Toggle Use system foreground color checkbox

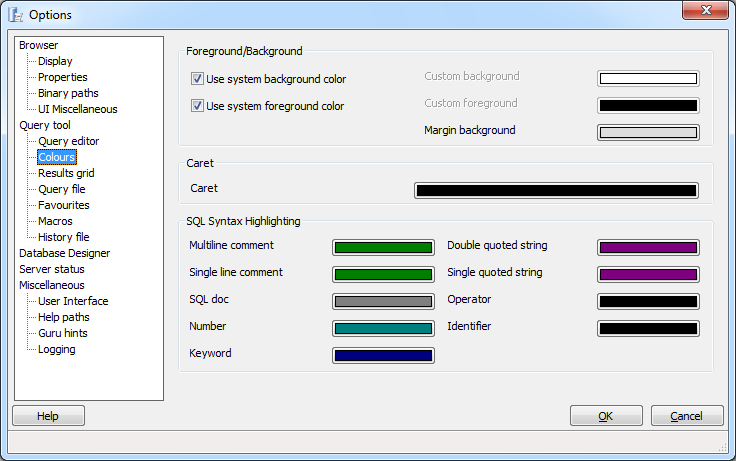(197, 106)
